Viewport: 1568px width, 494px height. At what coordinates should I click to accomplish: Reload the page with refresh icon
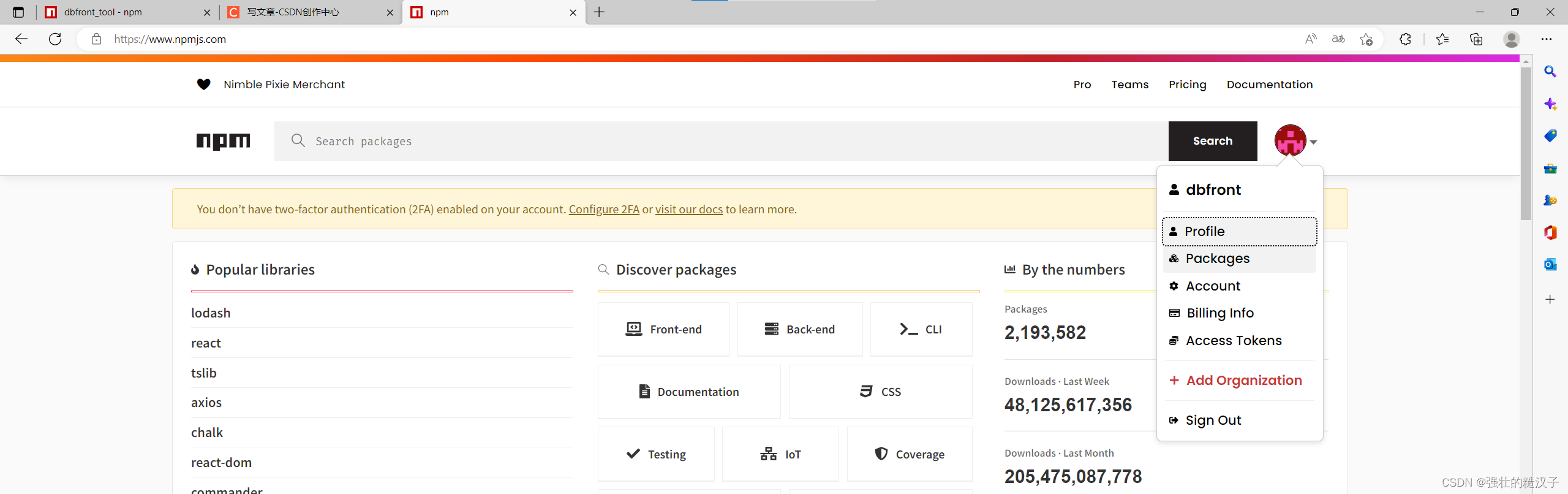55,39
